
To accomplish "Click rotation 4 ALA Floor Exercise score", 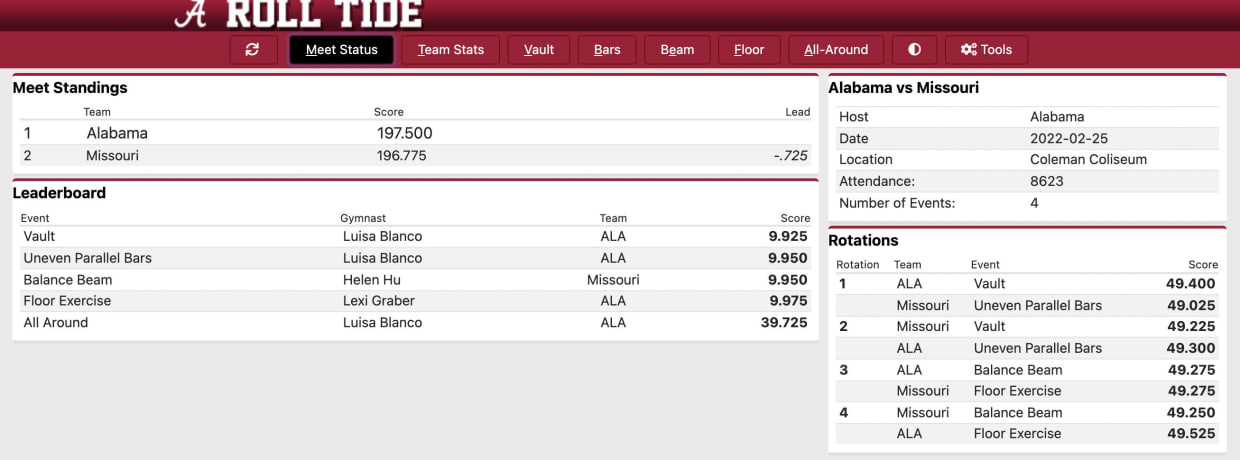I will pos(1191,434).
